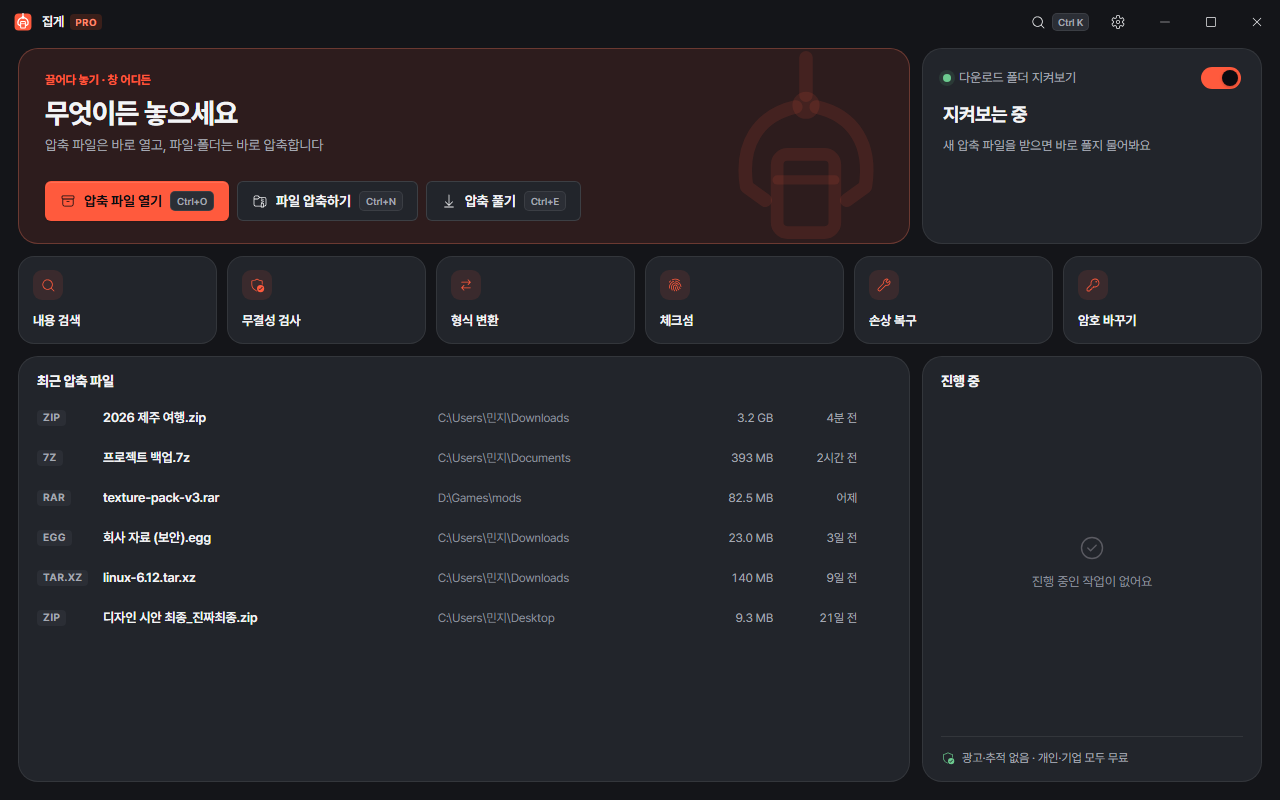
Task: Maximize the 집게 window
Action: (1211, 22)
